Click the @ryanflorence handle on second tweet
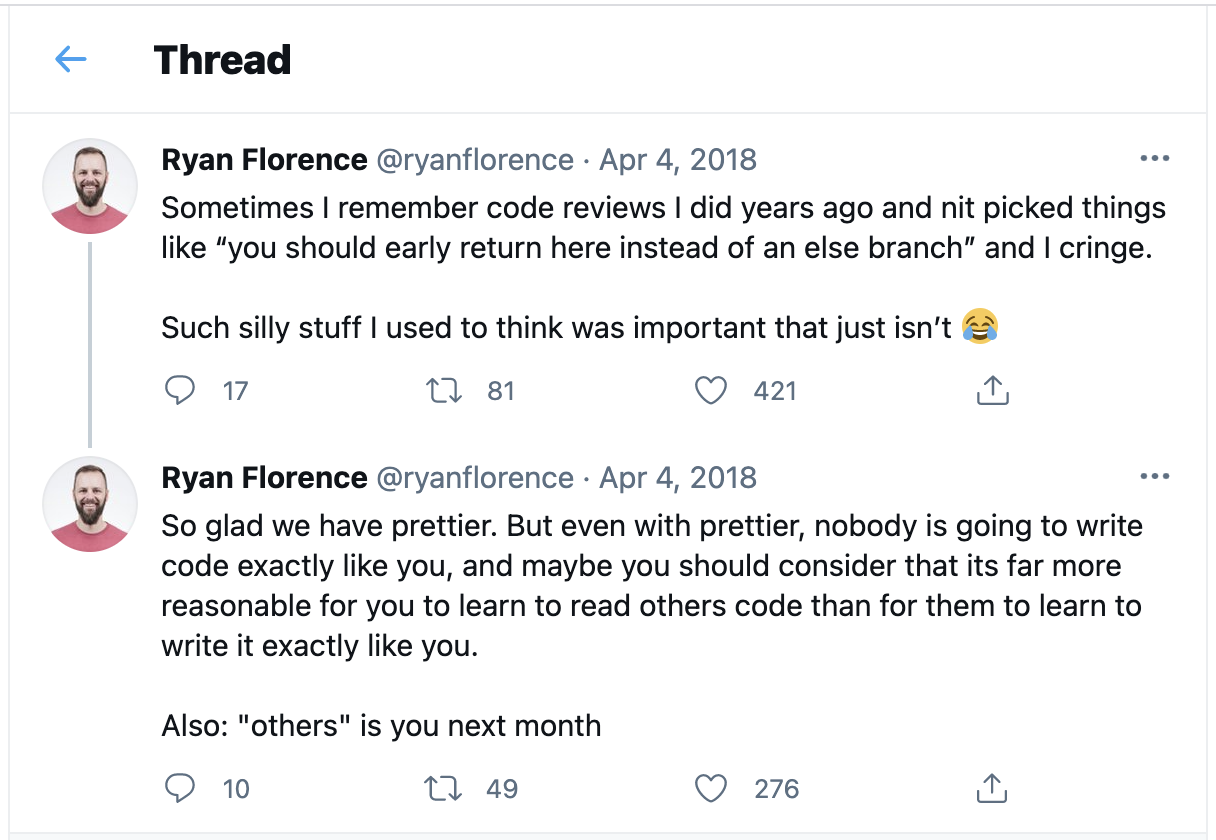This screenshot has width=1216, height=840. 474,478
